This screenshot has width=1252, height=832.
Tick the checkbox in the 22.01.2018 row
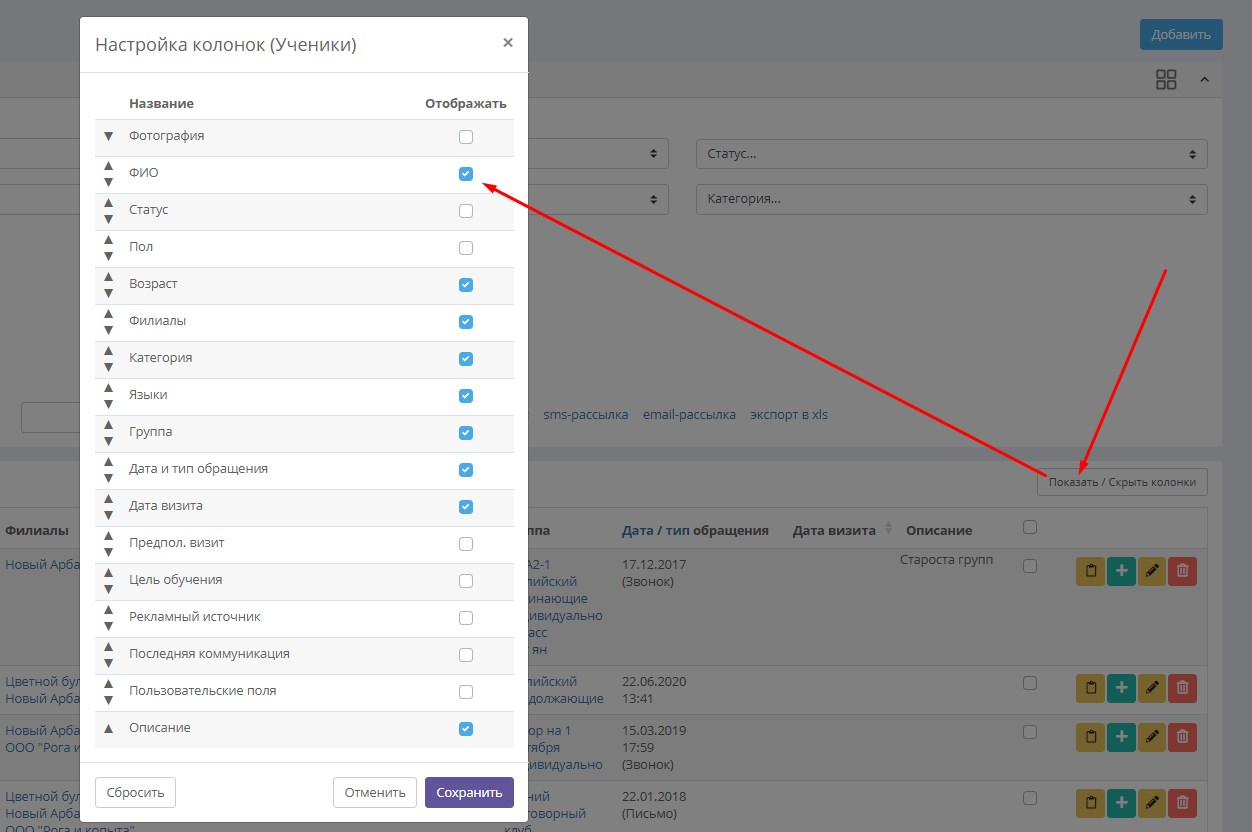(1030, 797)
